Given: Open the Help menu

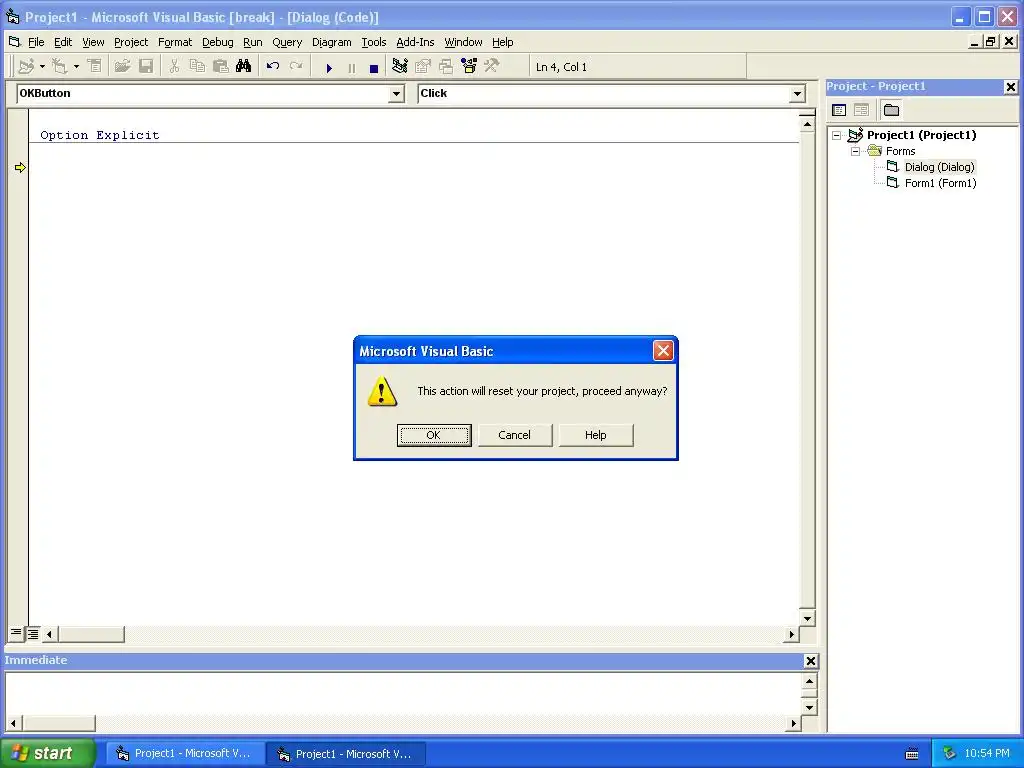Looking at the screenshot, I should pos(502,42).
